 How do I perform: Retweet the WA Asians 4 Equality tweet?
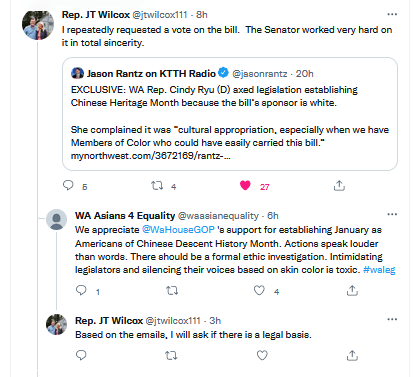[172, 291]
